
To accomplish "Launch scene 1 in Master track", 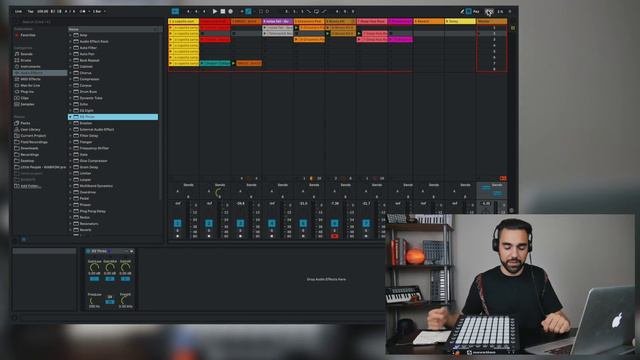I will [492, 28].
